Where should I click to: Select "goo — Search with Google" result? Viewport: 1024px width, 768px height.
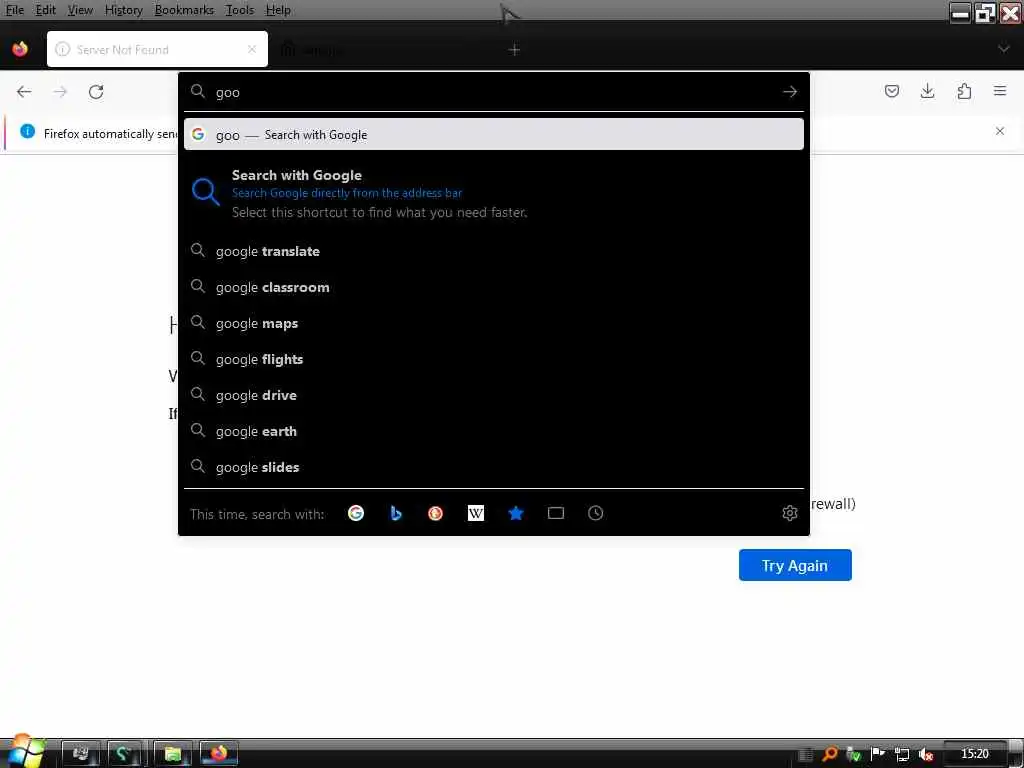click(494, 135)
